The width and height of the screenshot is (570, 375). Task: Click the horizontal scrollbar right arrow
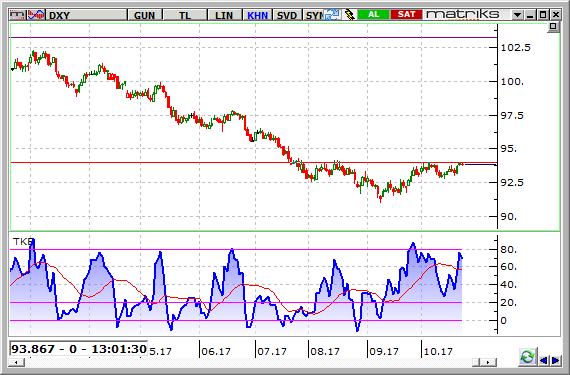coord(489,362)
